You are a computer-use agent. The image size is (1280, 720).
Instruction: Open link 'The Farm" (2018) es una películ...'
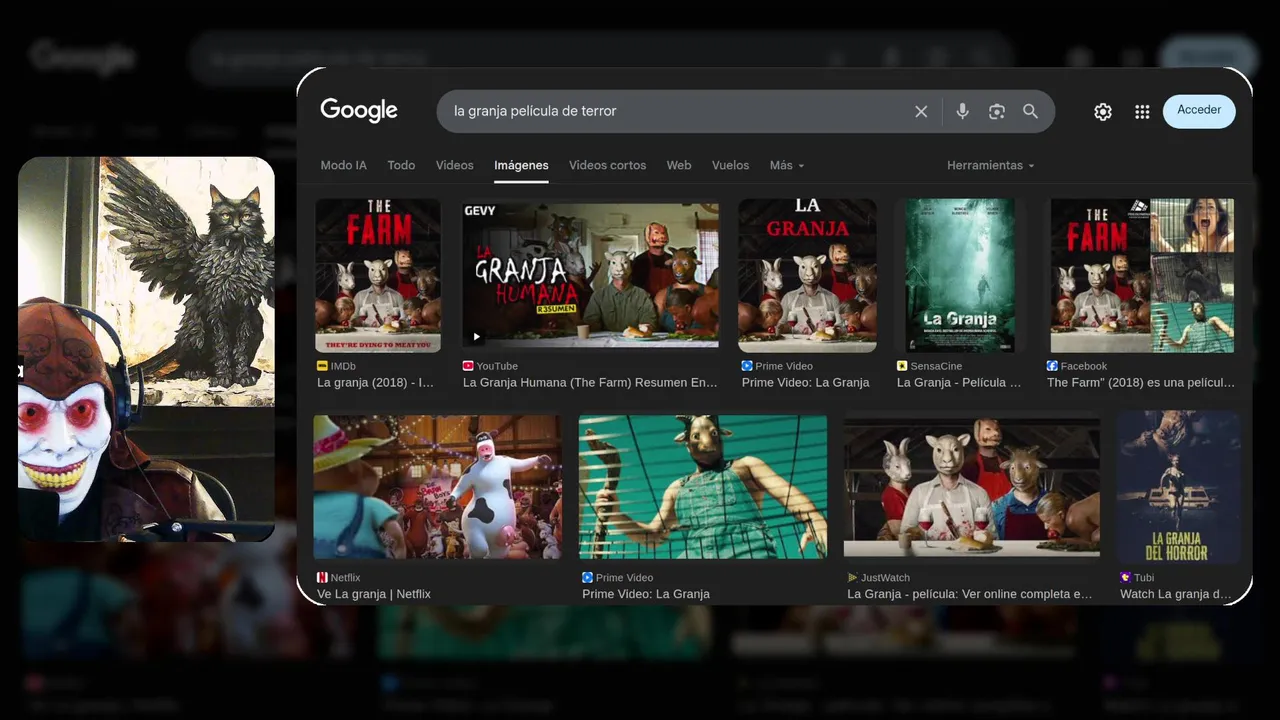coord(1141,382)
